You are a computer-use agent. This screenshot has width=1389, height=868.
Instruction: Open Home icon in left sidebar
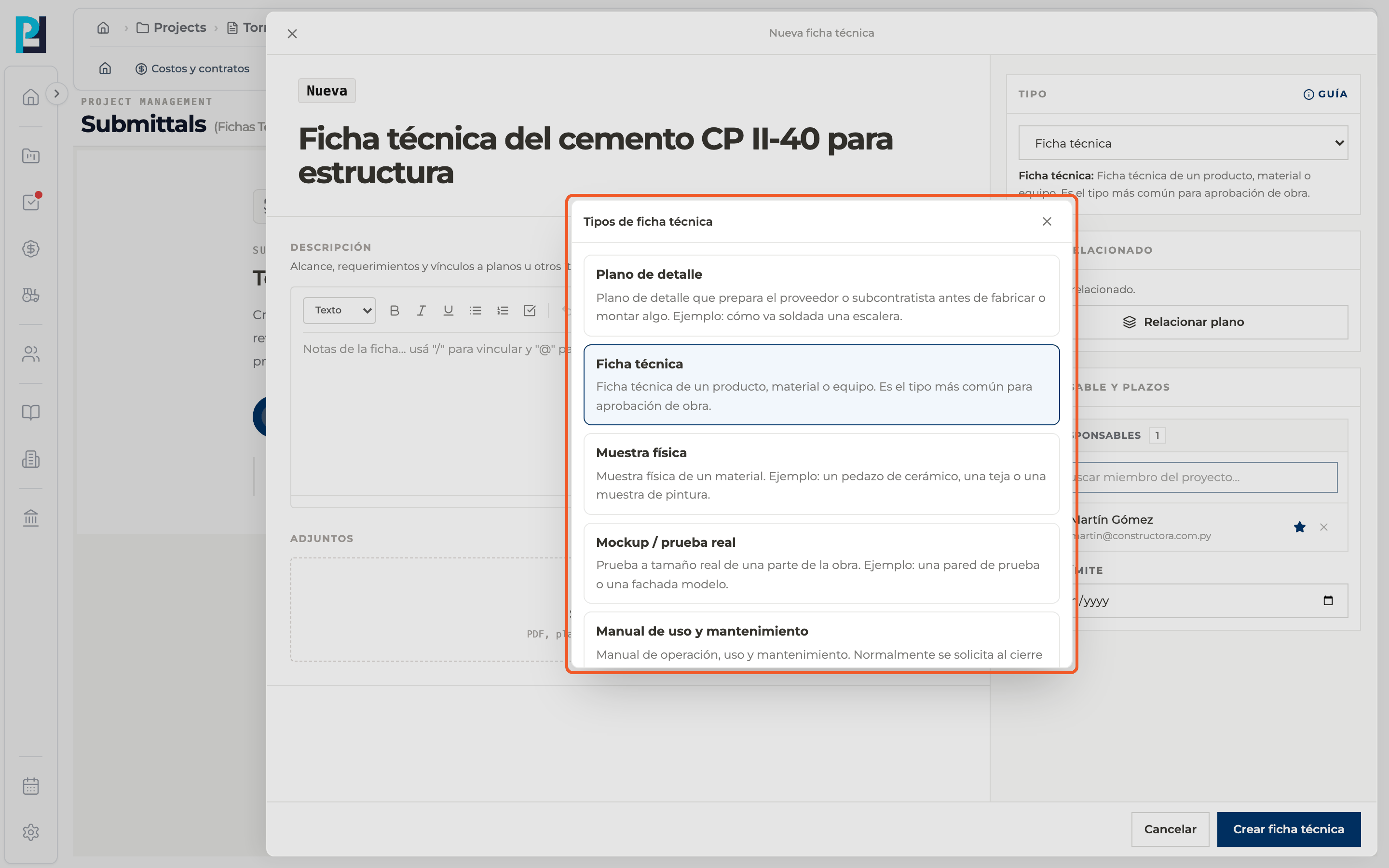(x=31, y=97)
